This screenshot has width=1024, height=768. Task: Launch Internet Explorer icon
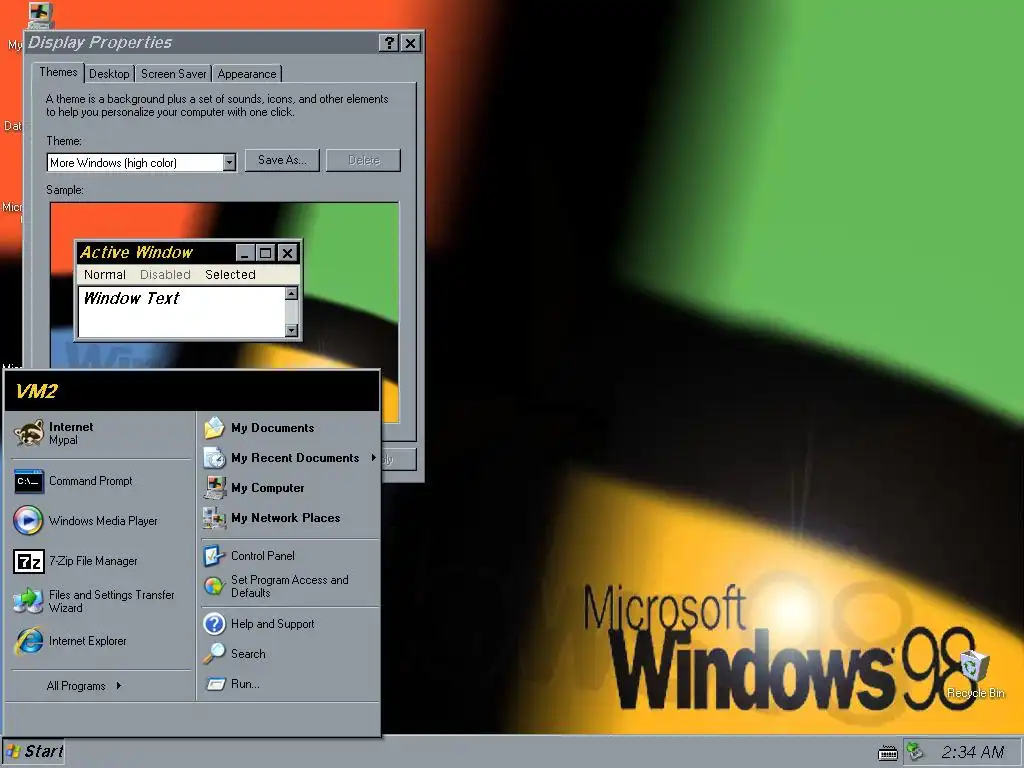(x=29, y=641)
